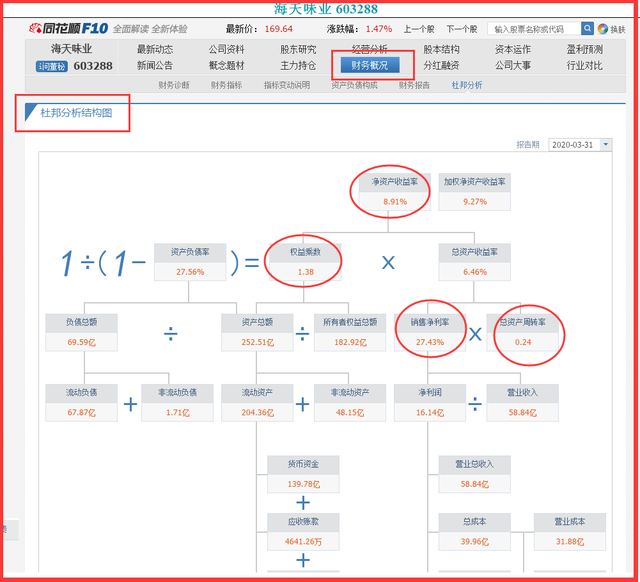Screen dimensions: 640x582
Task: Click the 非流动资产 48.15亿 box
Action: pyautogui.click(x=350, y=402)
